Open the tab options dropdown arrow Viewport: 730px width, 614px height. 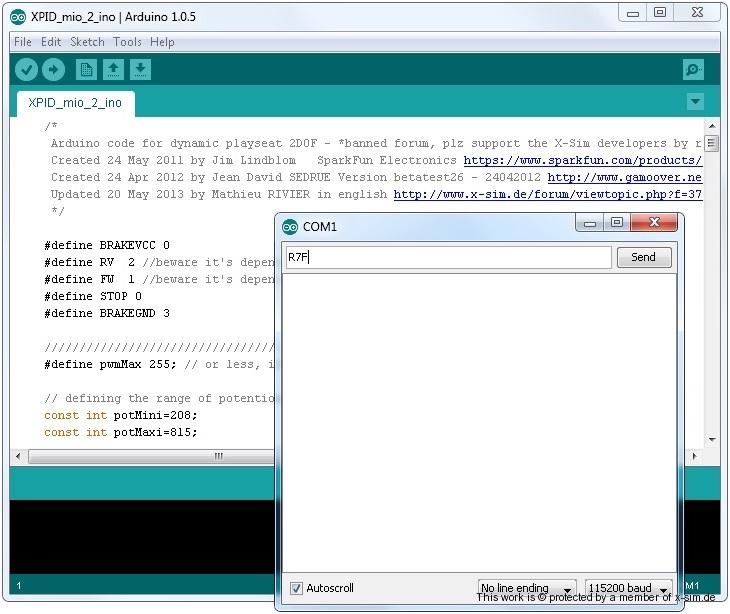[x=695, y=102]
